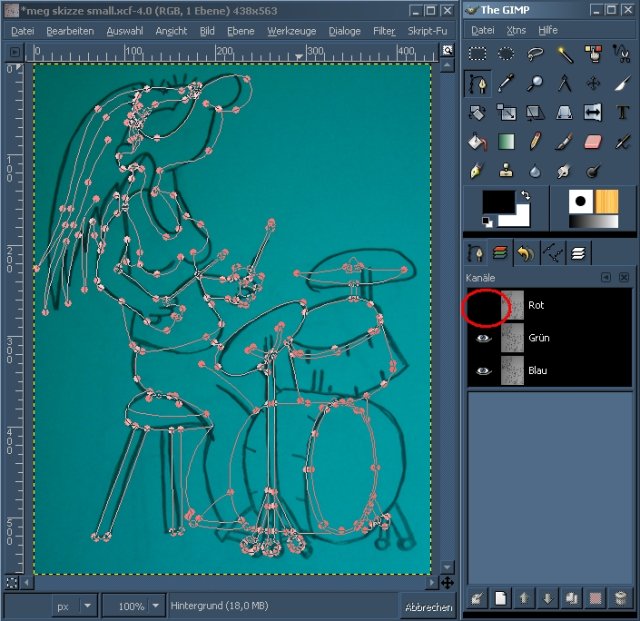Open the active gradient indicator
The image size is (640, 621).
(x=593, y=221)
